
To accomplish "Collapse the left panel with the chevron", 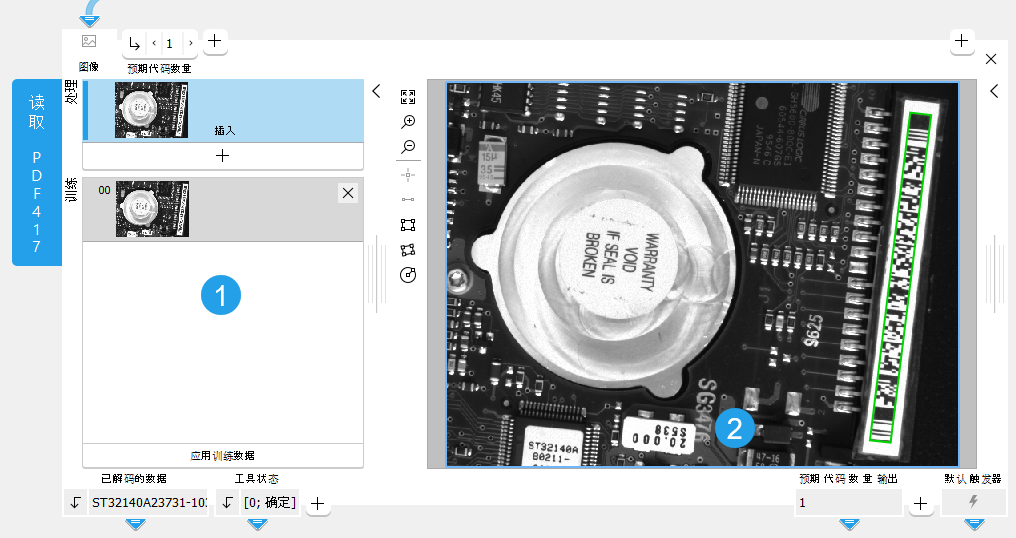I will (376, 91).
